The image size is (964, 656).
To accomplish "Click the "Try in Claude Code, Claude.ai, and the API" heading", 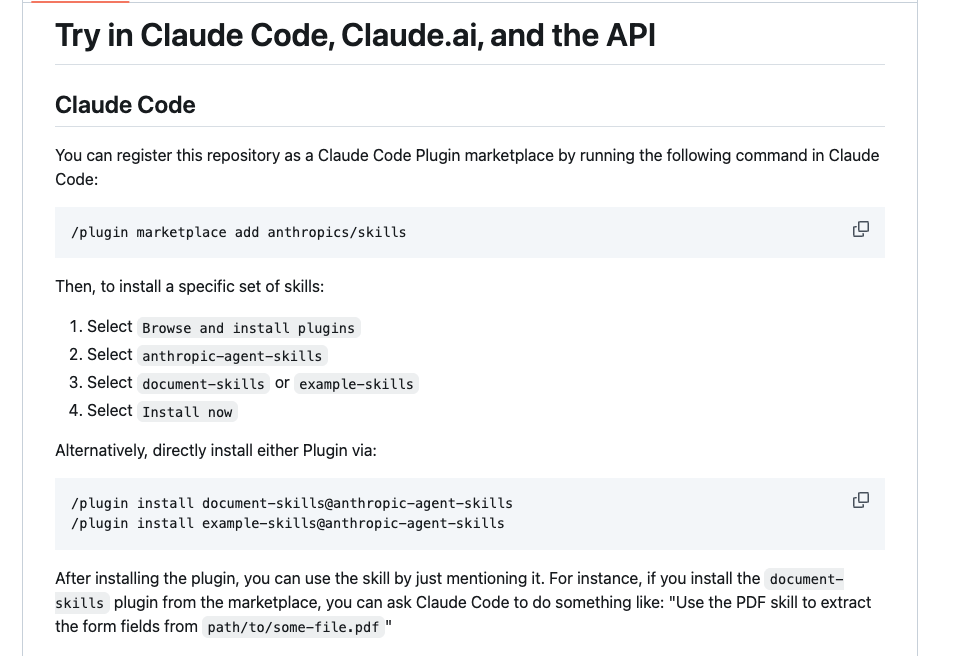I will click(x=355, y=35).
